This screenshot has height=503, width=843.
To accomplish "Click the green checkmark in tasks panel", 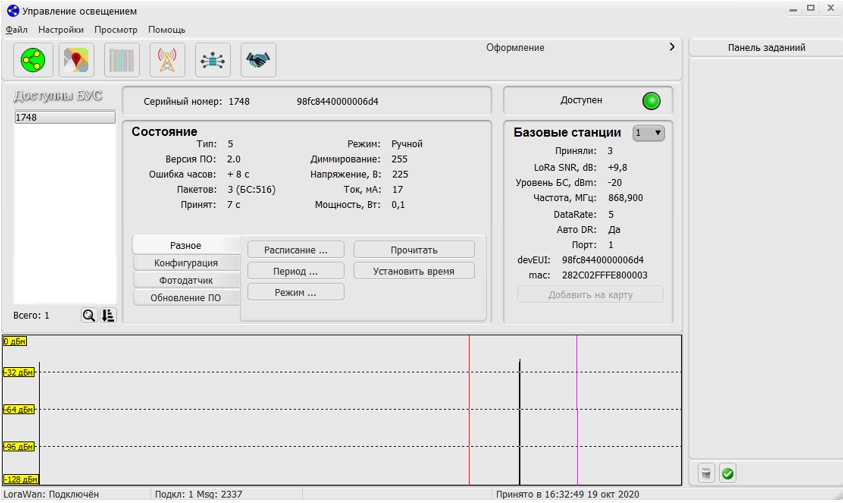I will [x=728, y=473].
